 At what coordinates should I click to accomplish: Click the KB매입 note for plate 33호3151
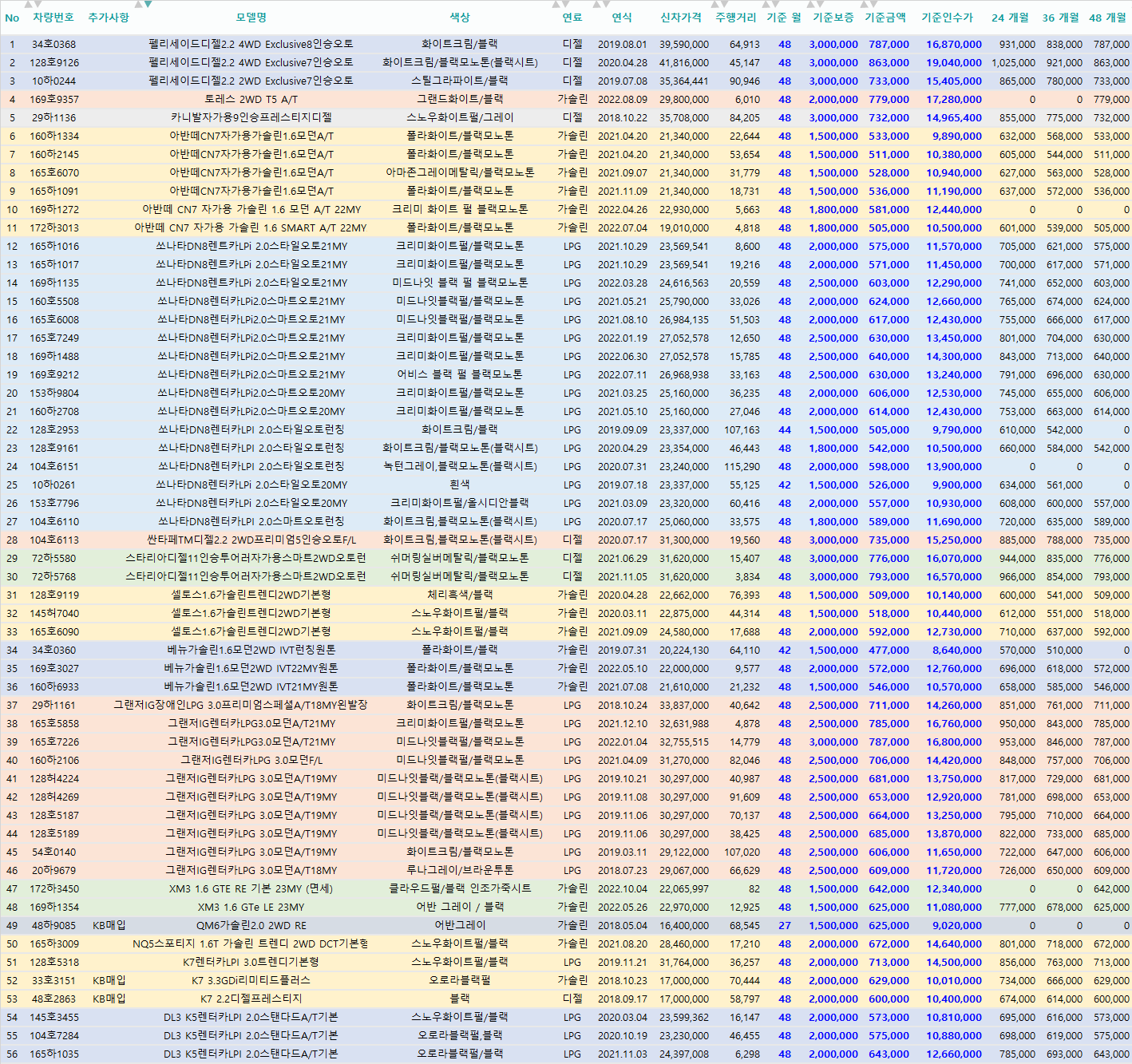point(109,981)
